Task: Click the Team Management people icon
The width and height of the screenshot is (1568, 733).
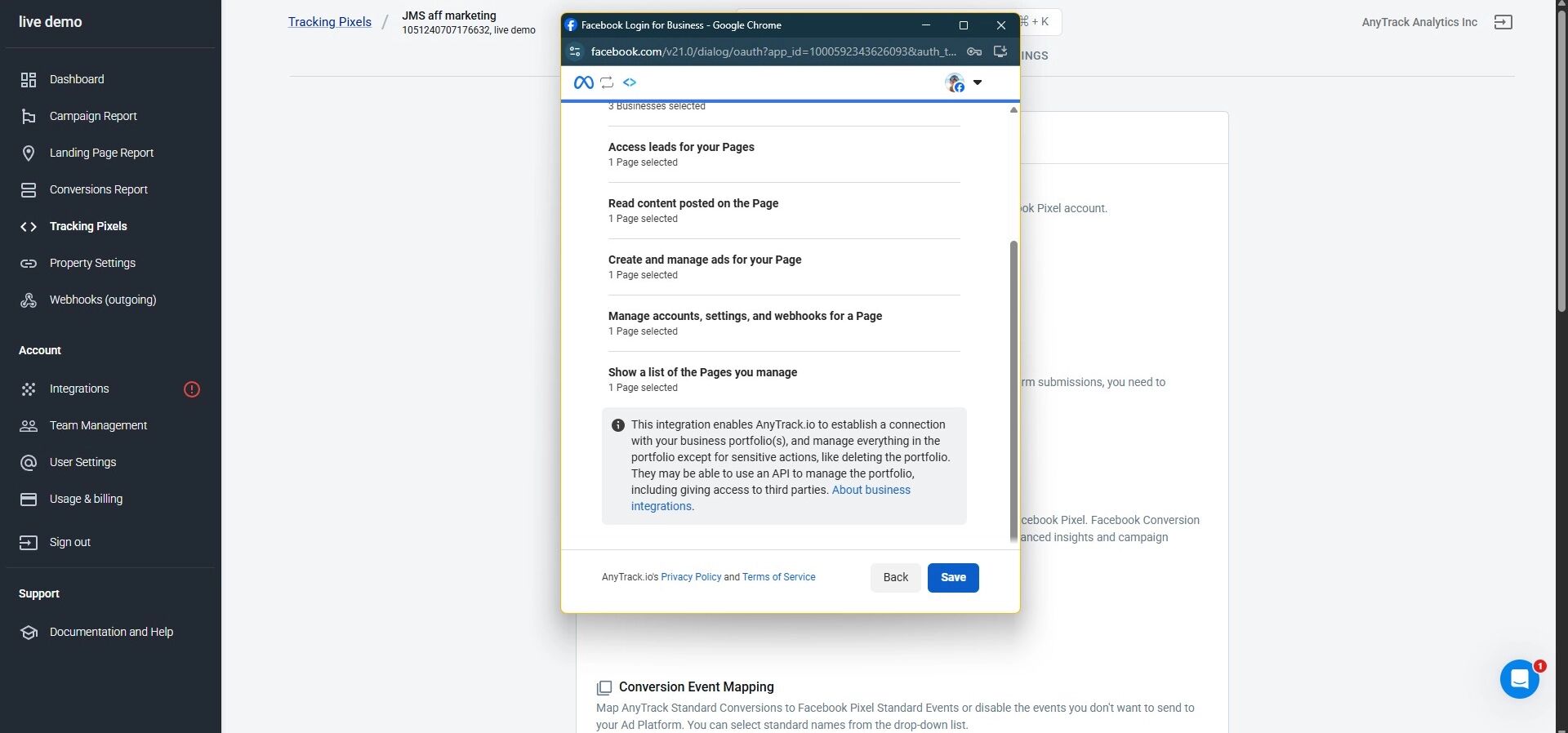Action: click(29, 426)
